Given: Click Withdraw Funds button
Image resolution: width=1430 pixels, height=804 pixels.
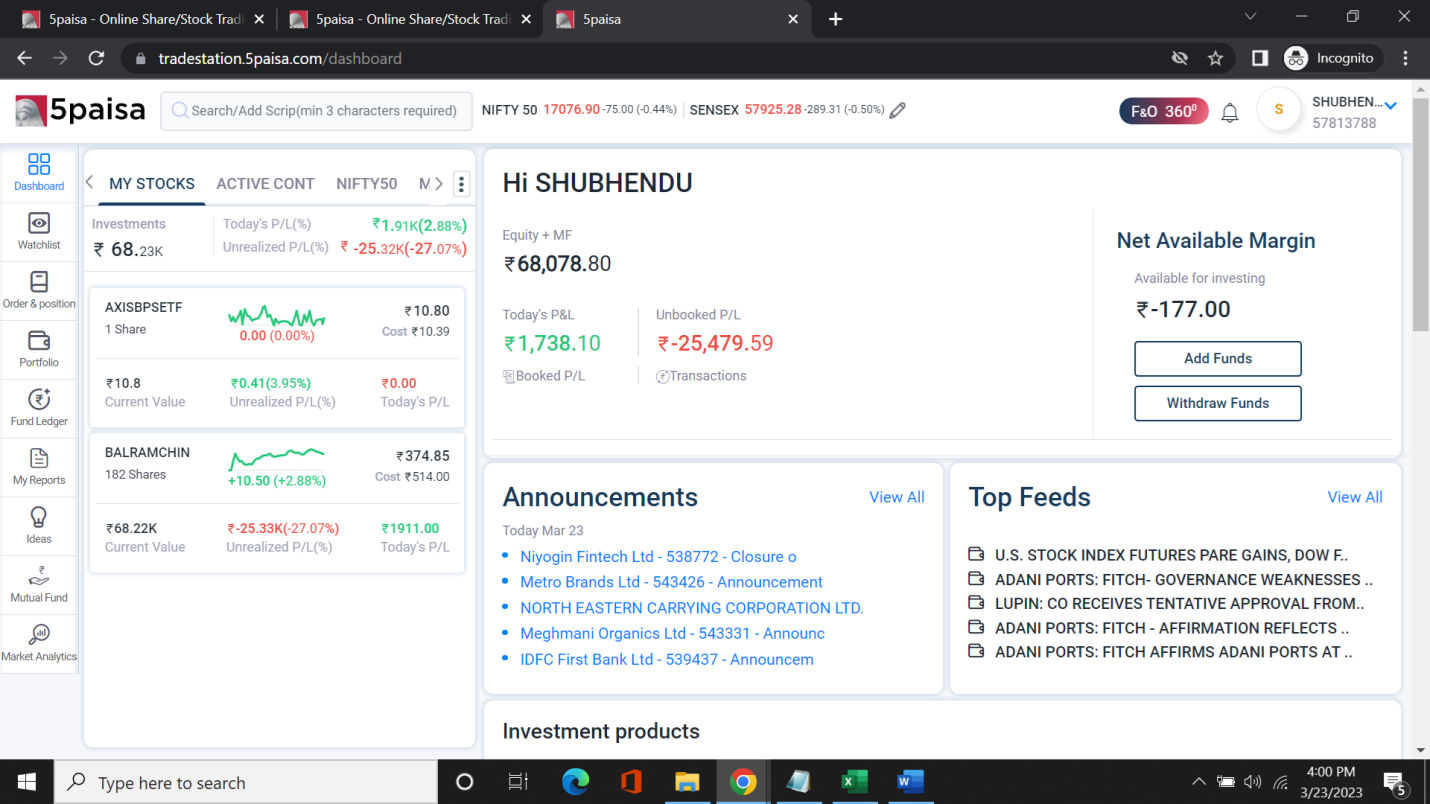Looking at the screenshot, I should (x=1218, y=403).
